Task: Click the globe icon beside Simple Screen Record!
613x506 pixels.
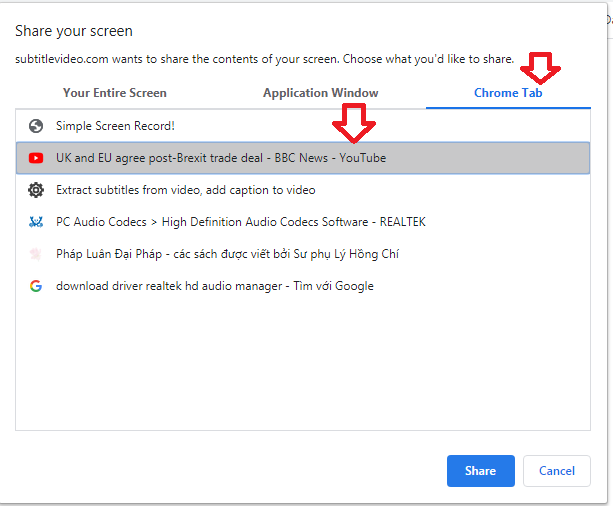Action: pos(36,126)
